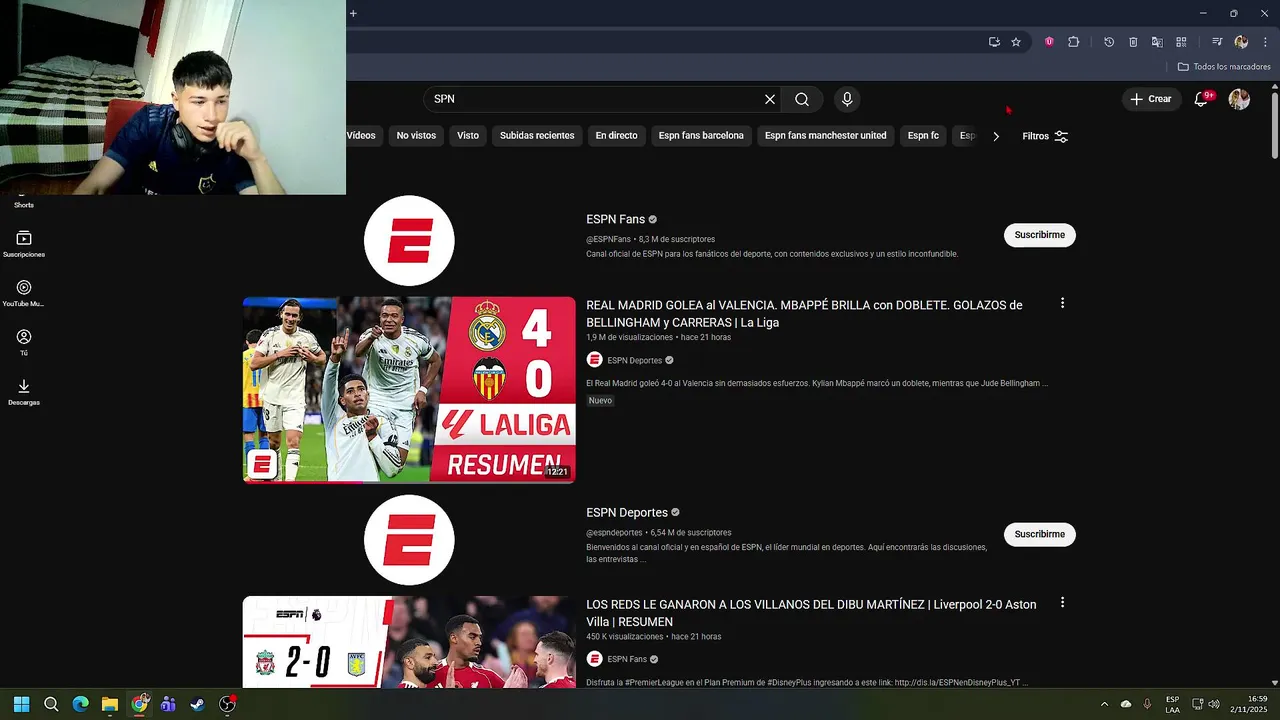Select the En directo chip
Viewport: 1280px width, 720px height.
[x=616, y=136]
